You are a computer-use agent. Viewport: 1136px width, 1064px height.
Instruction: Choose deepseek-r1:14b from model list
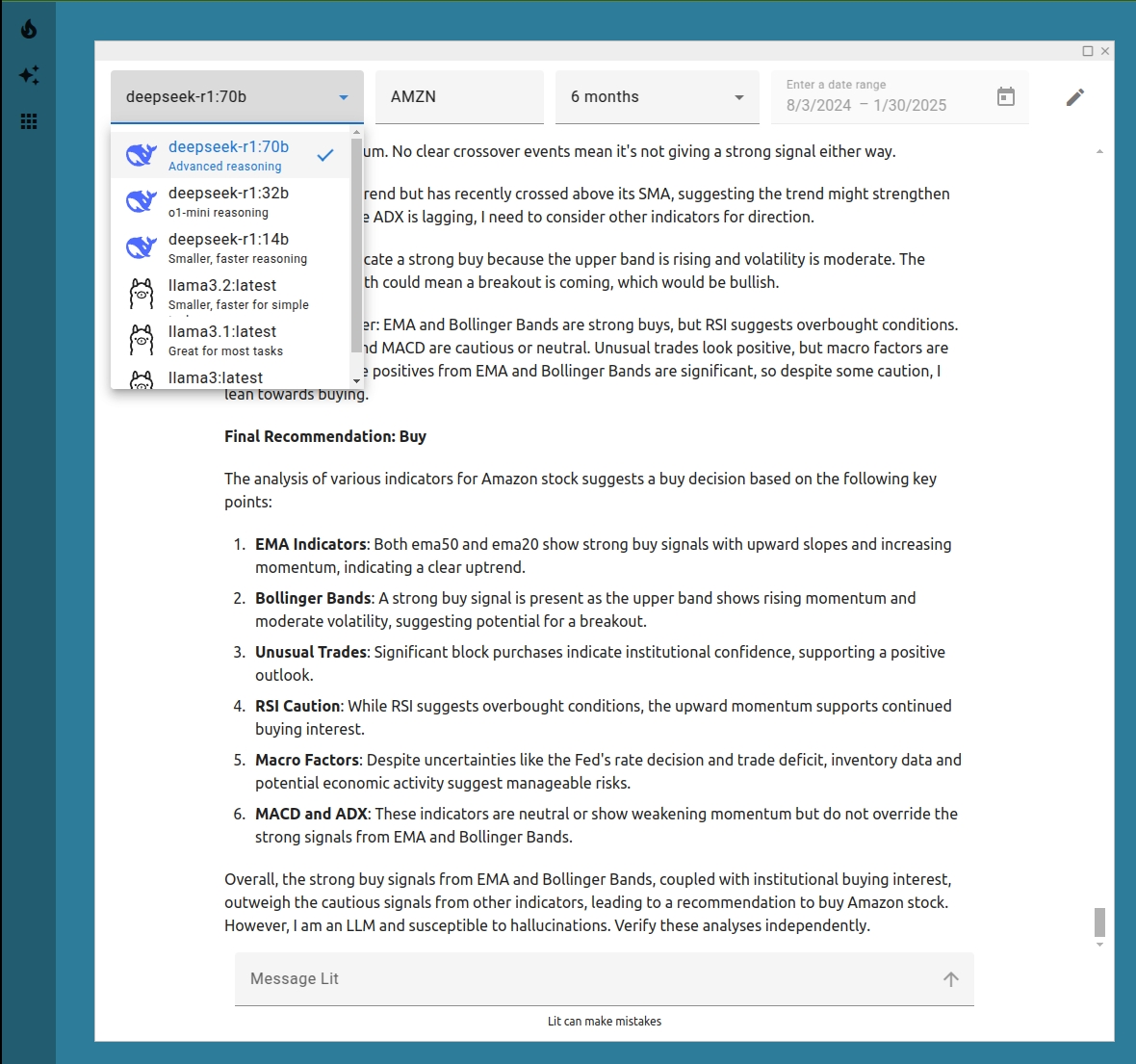click(x=229, y=247)
